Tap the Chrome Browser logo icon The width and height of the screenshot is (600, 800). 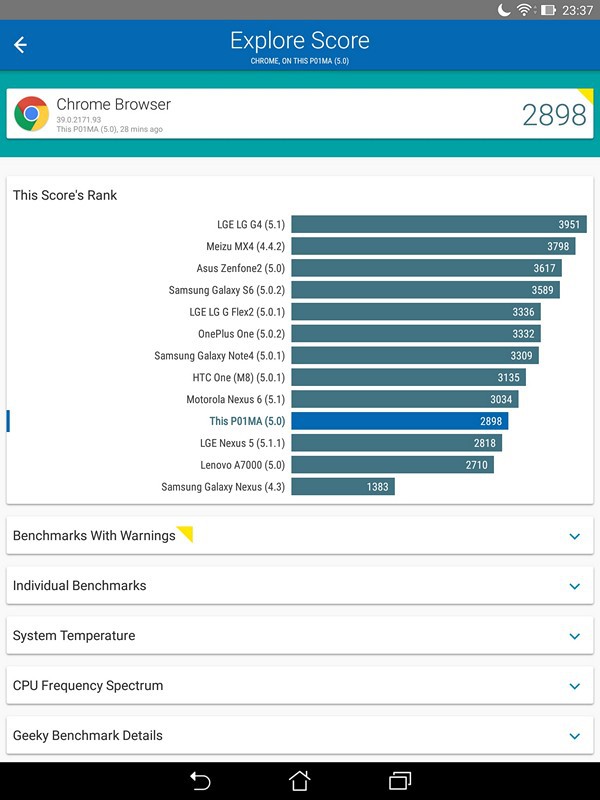[x=32, y=113]
